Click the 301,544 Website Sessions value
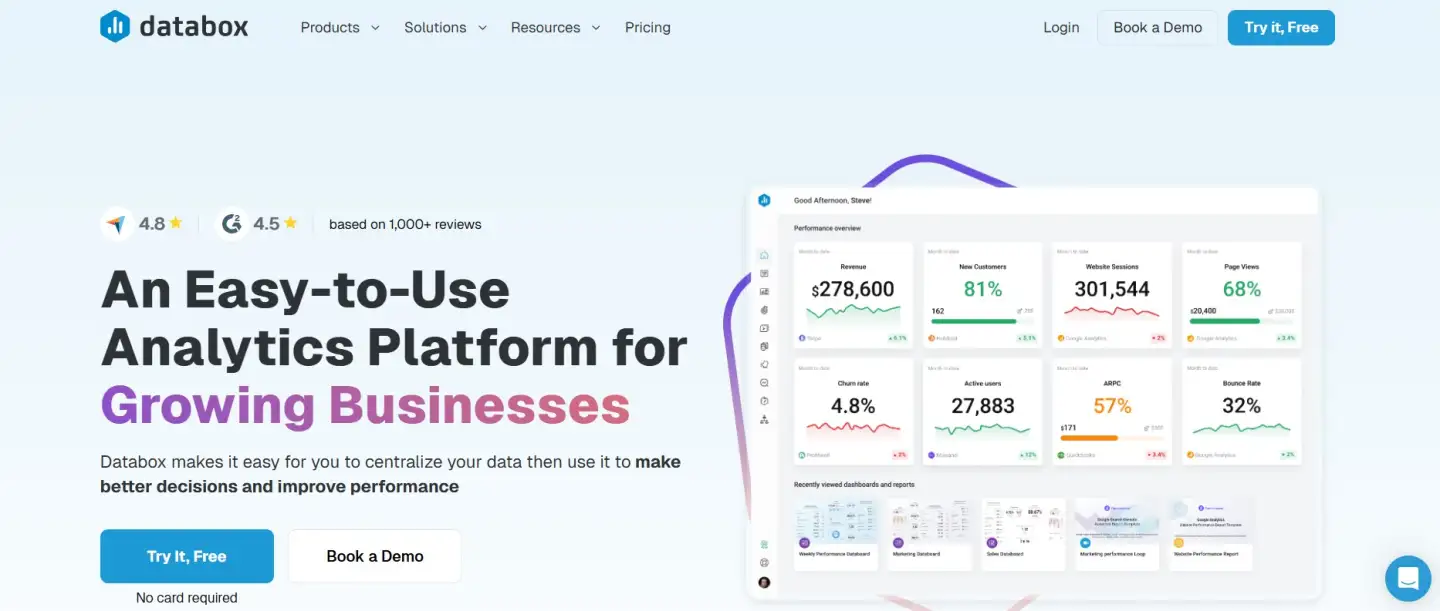The height and width of the screenshot is (611, 1440). coord(1112,289)
